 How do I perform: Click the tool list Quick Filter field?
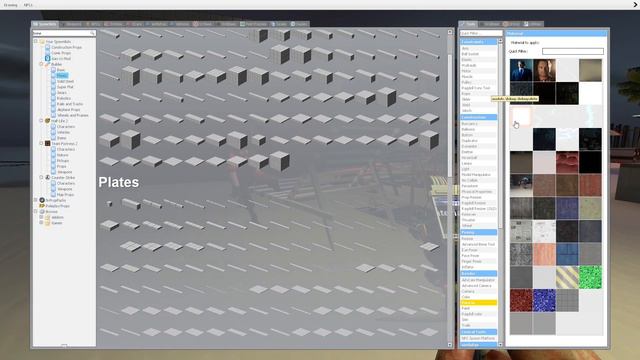[x=481, y=33]
